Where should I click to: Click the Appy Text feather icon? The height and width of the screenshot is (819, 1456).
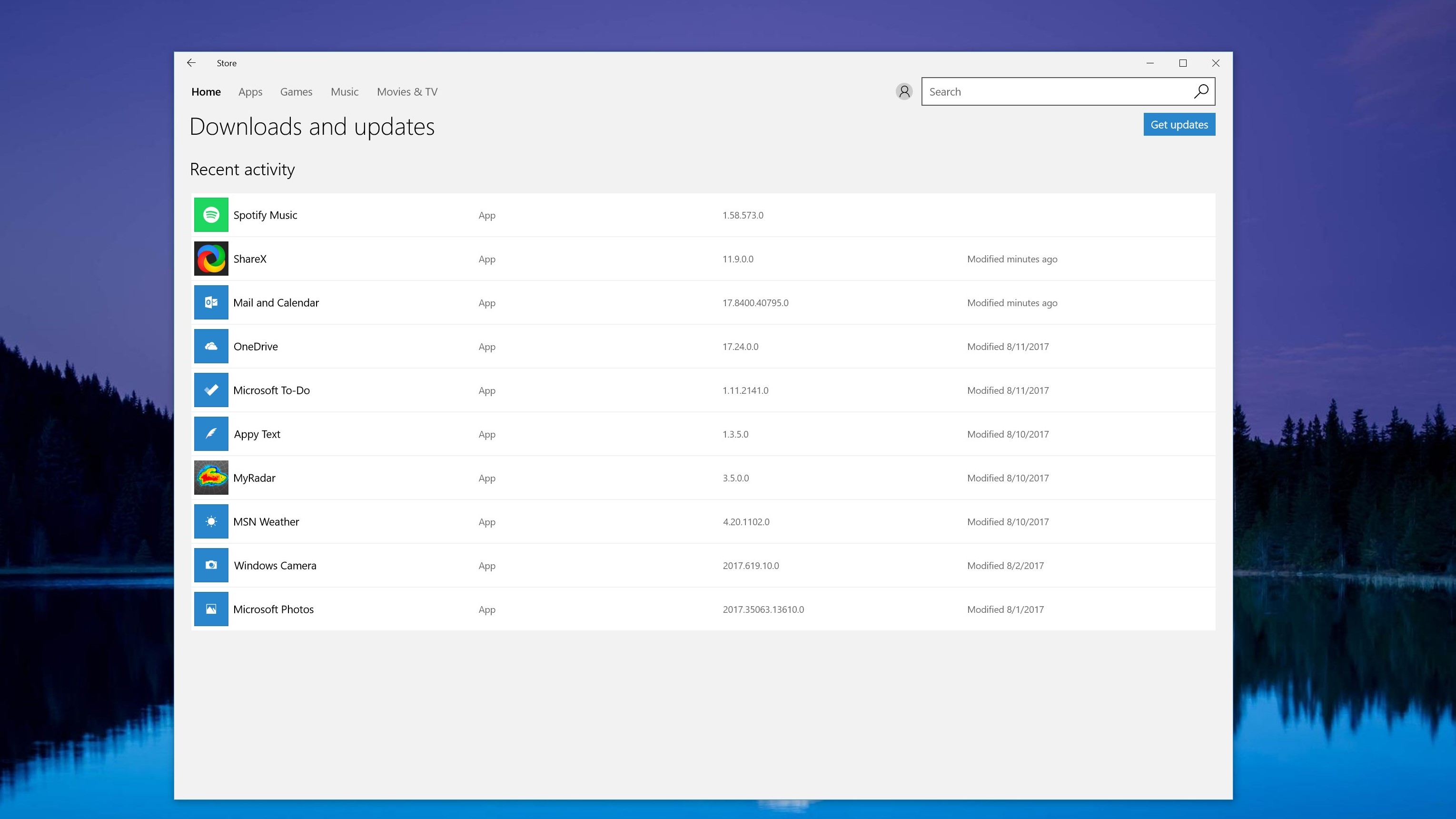coord(211,434)
